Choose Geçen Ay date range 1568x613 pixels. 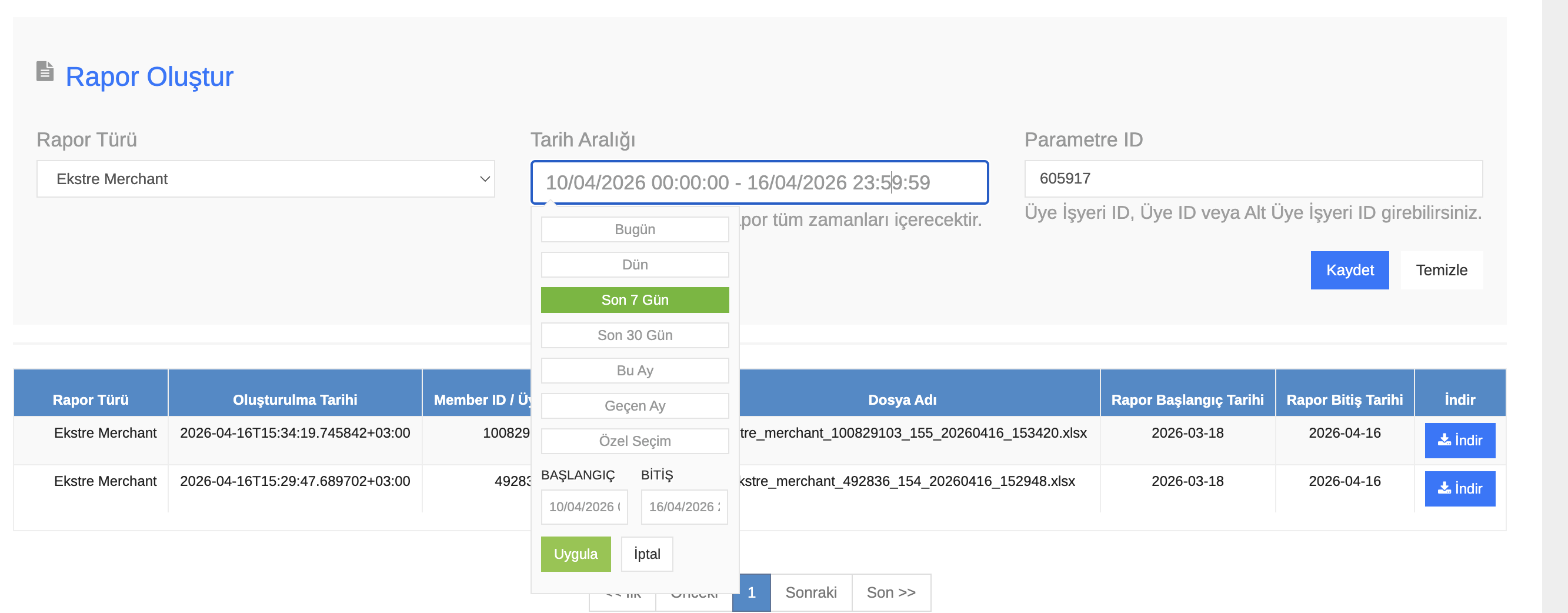point(634,406)
